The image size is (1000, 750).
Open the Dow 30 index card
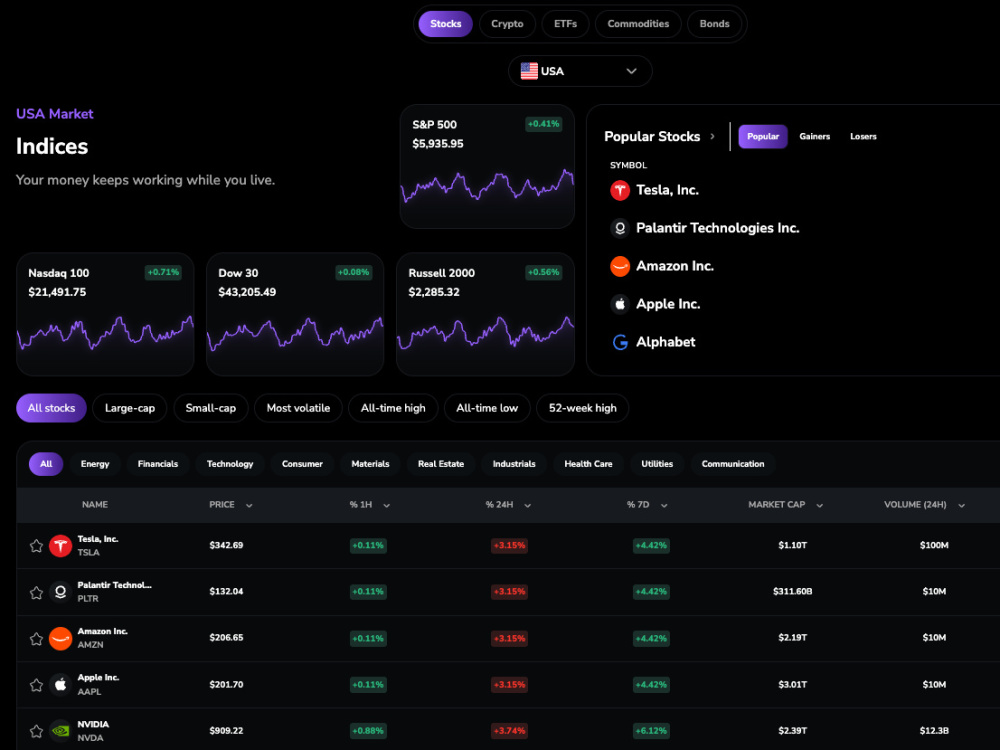click(295, 314)
